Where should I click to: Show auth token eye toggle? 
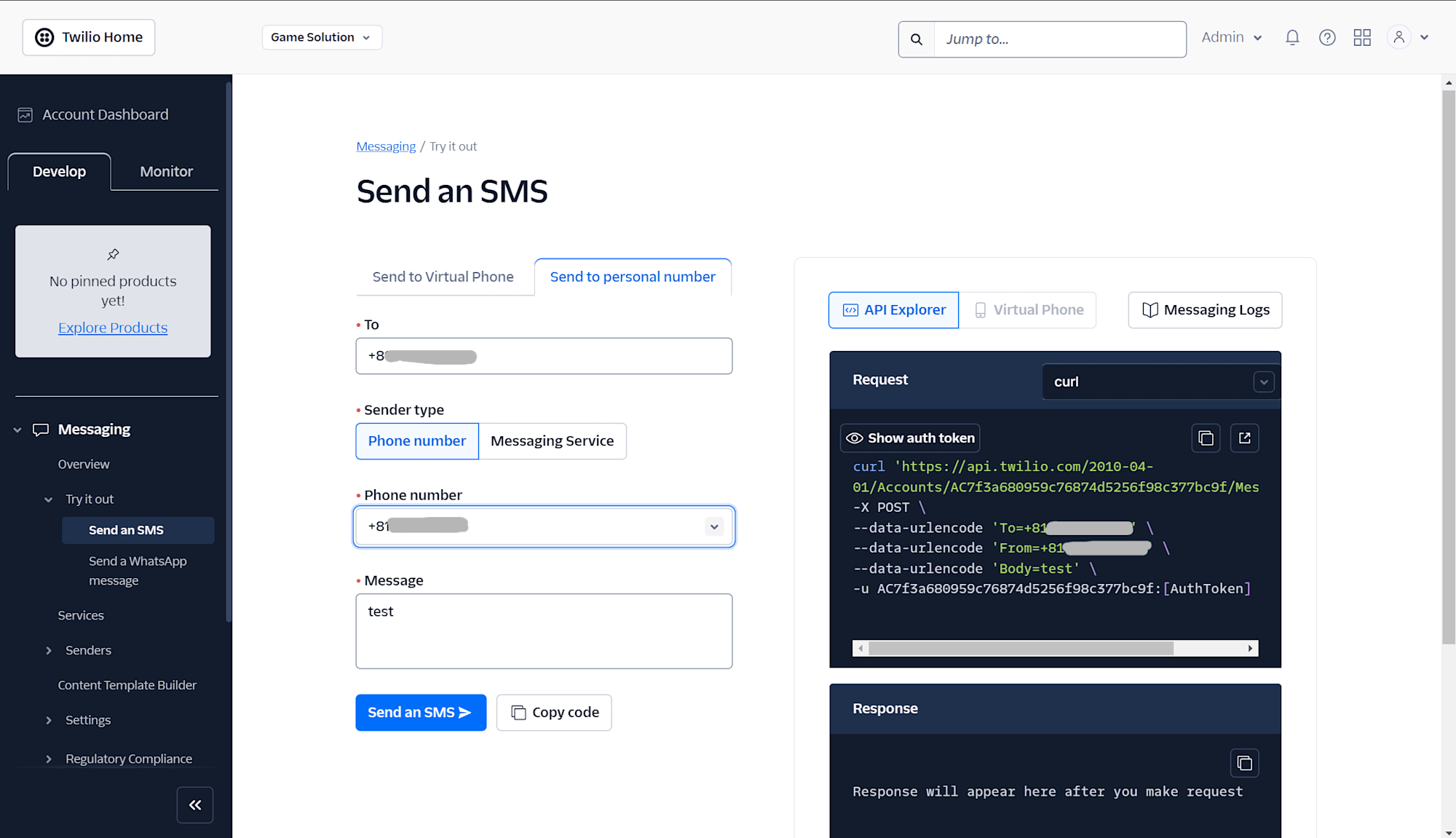[x=910, y=438]
